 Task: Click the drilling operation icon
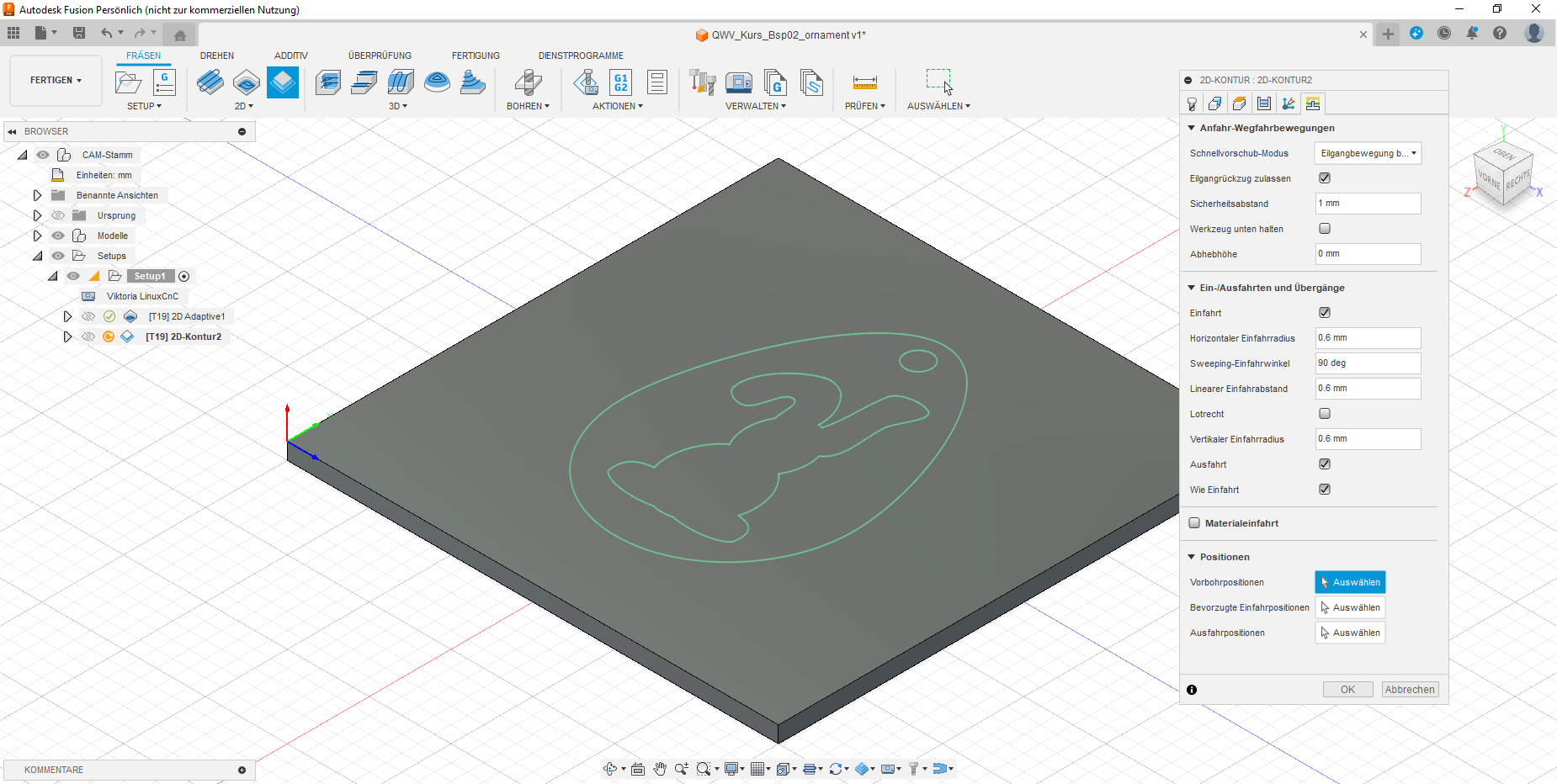click(x=528, y=82)
